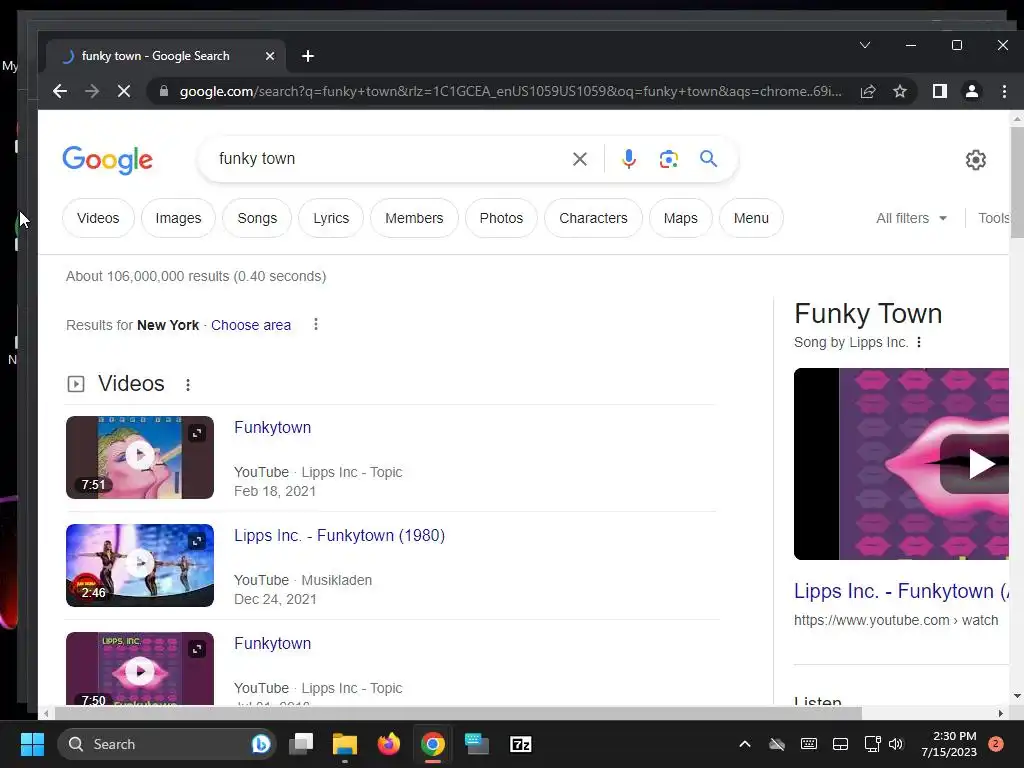Search by image with Google Lens
1024x768 pixels.
[669, 159]
